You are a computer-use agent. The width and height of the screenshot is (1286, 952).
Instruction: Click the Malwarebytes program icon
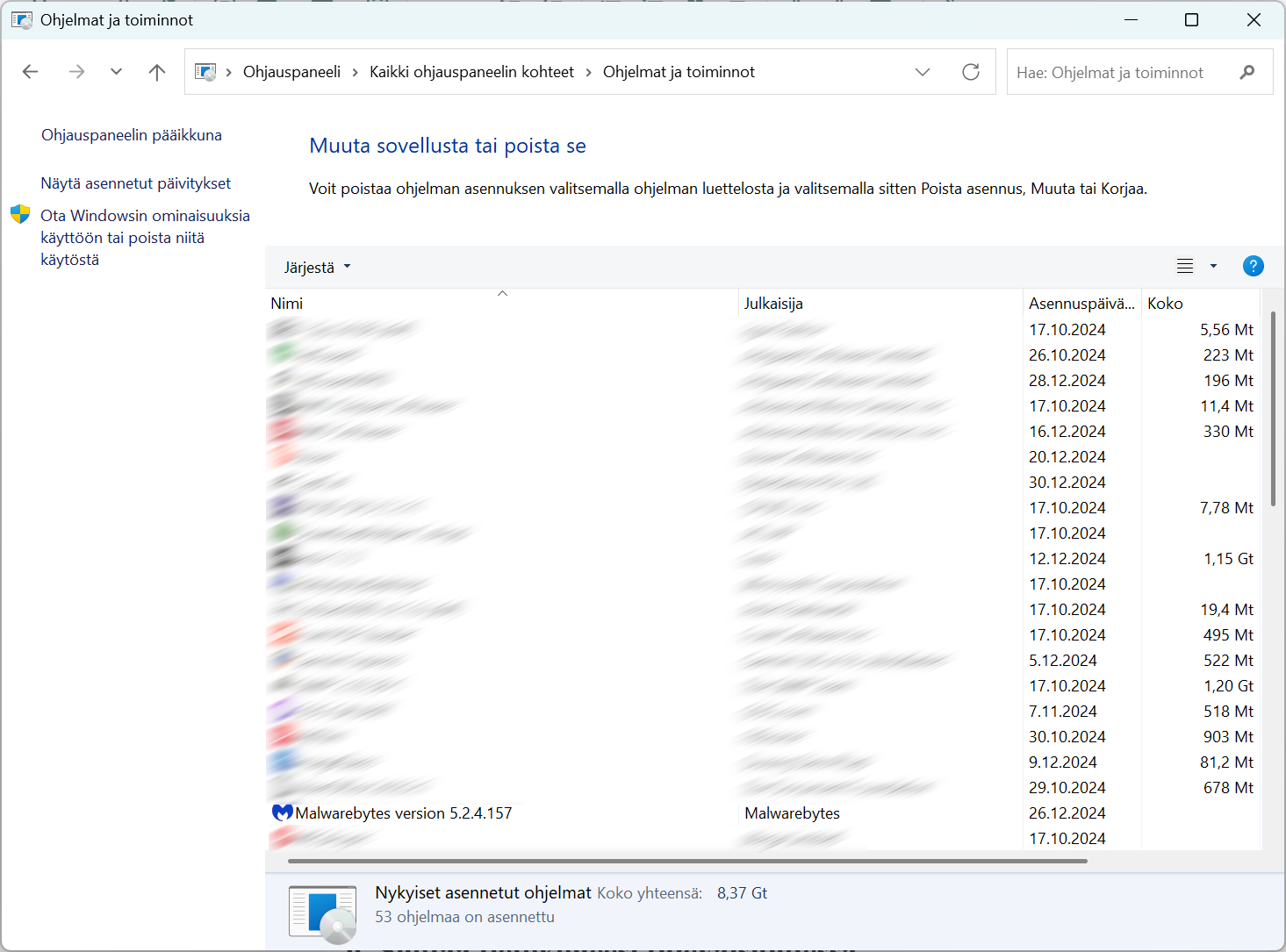(x=282, y=813)
